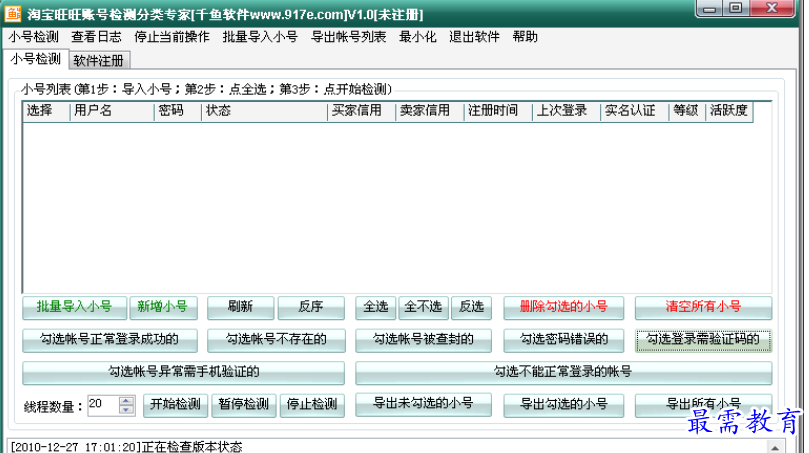Click 勾选帐号异常需手机验证的 button
The image size is (809, 453).
click(x=183, y=373)
